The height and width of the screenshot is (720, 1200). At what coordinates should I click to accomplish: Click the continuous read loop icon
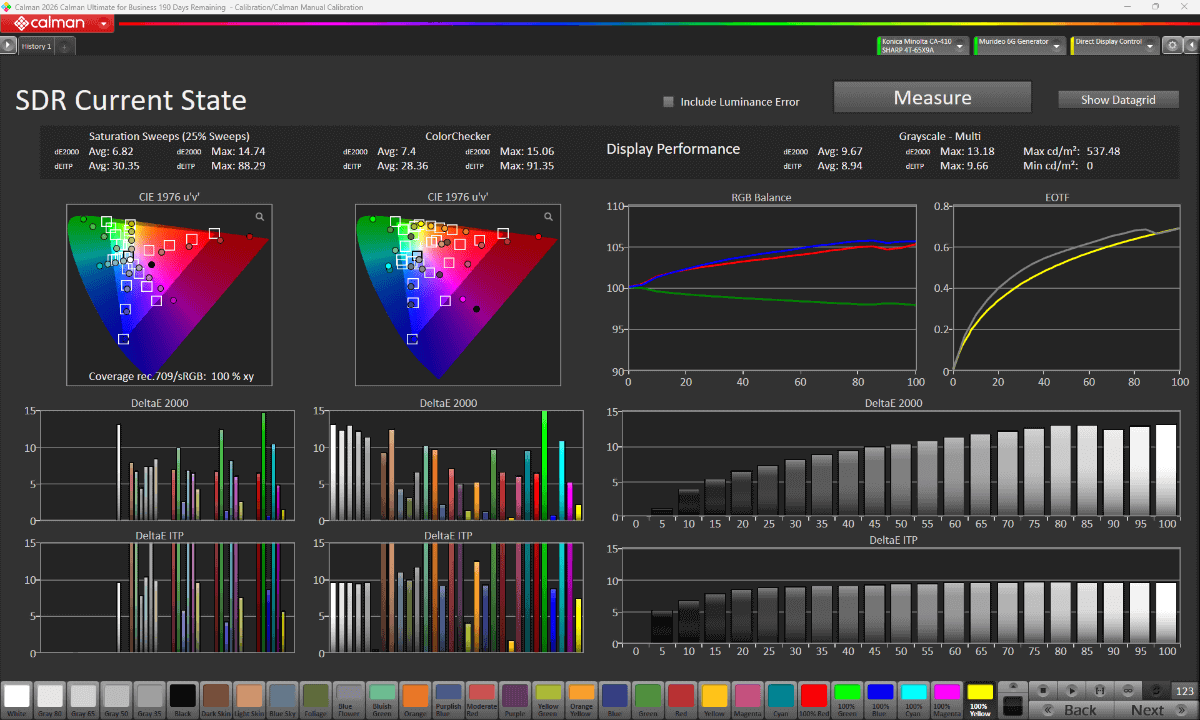click(x=1128, y=691)
